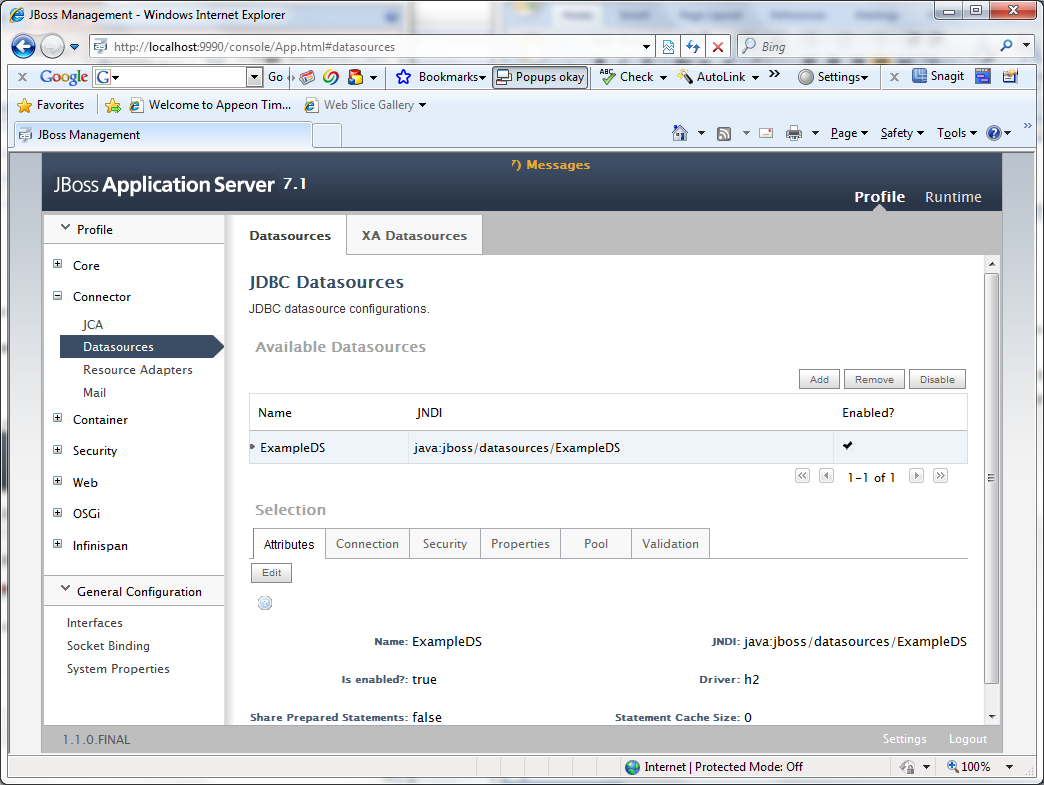Viewport: 1044px width, 785px height.
Task: Click the Google toolbar Settings wrench icon
Action: tap(806, 77)
